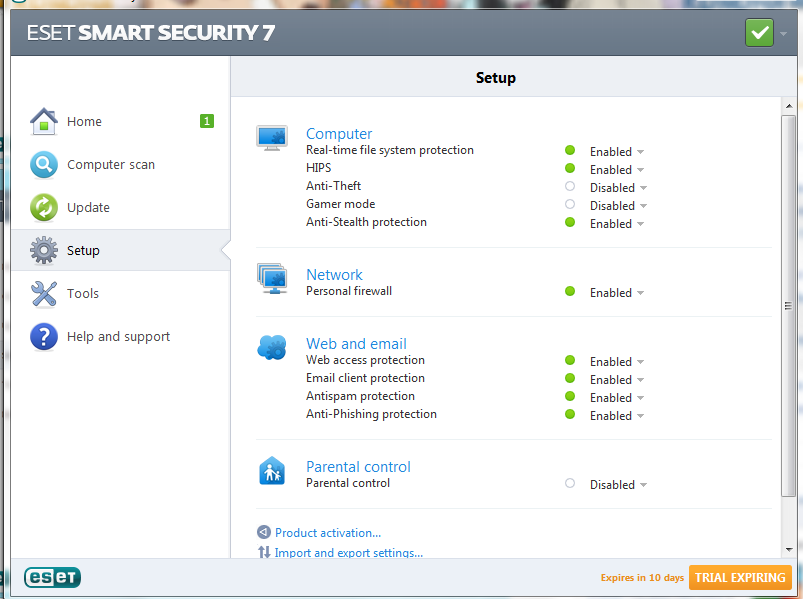Click the Parental control family icon
Screen dimensions: 803x599
point(272,471)
